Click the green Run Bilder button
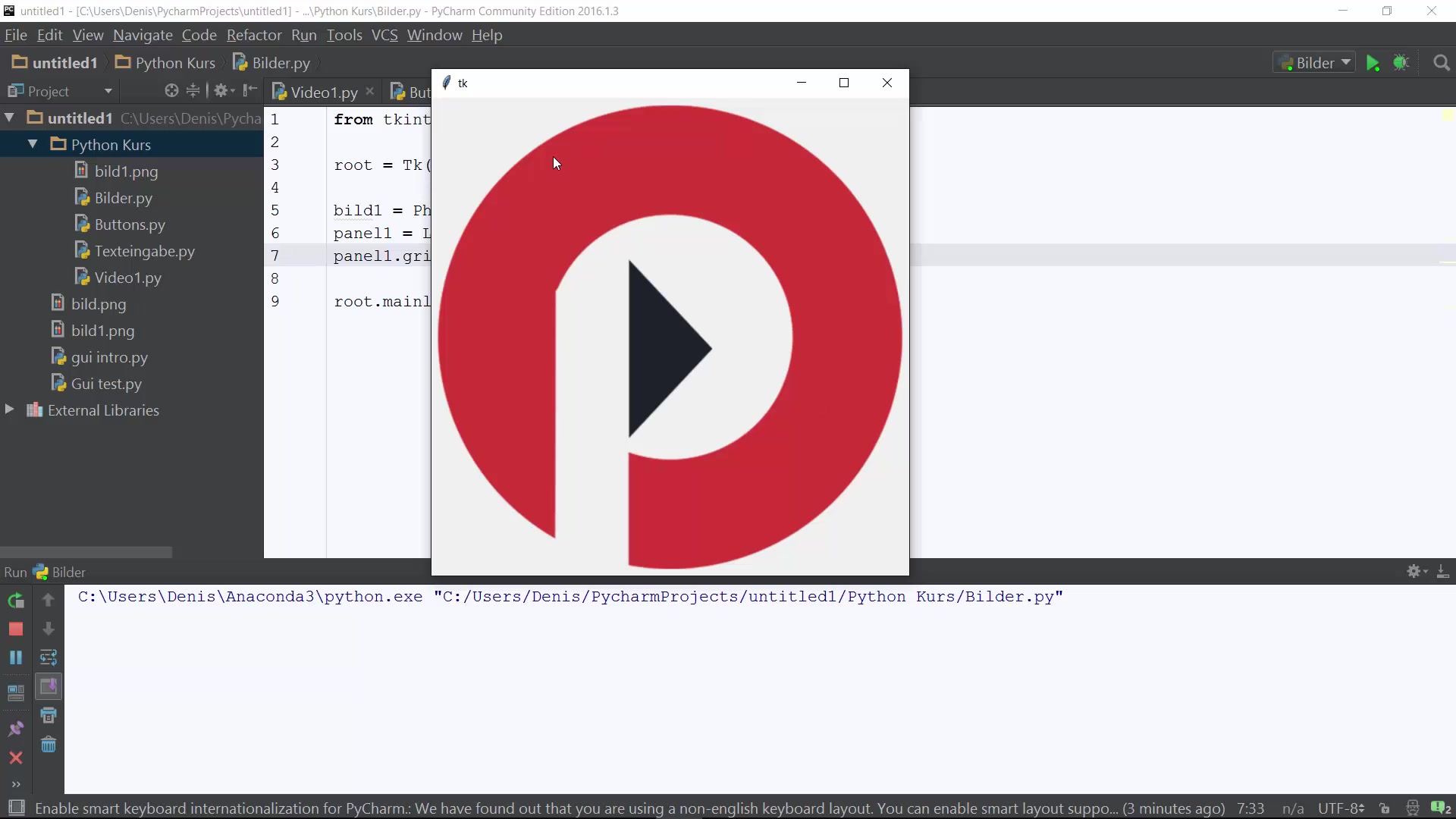Viewport: 1456px width, 819px height. coord(1373,64)
